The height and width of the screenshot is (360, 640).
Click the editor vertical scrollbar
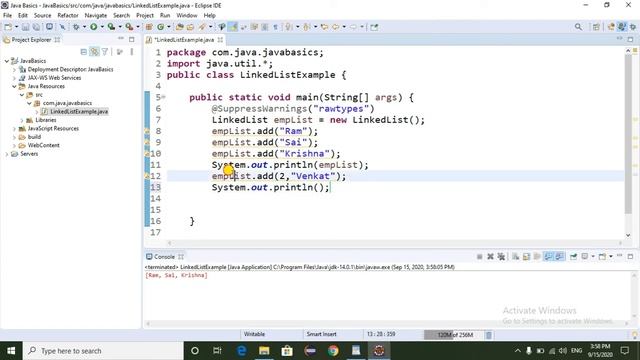(628, 135)
